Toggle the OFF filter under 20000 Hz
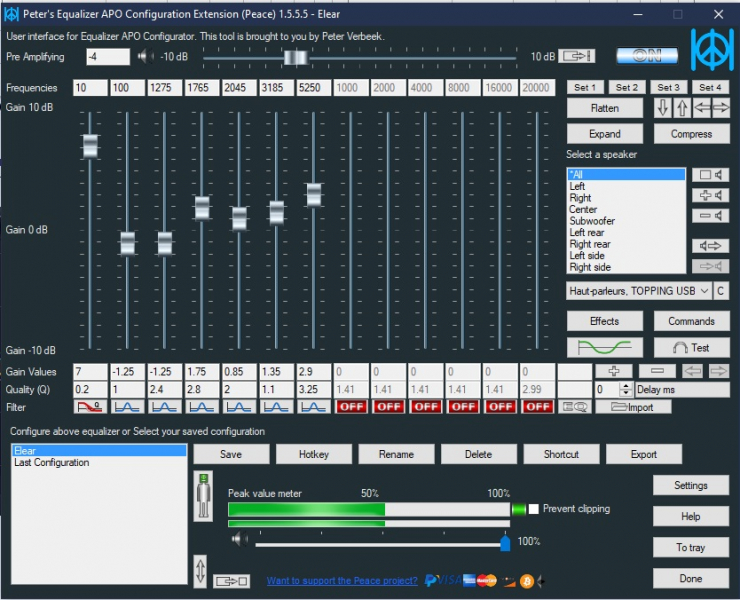Viewport: 740px width, 600px height. pos(538,407)
